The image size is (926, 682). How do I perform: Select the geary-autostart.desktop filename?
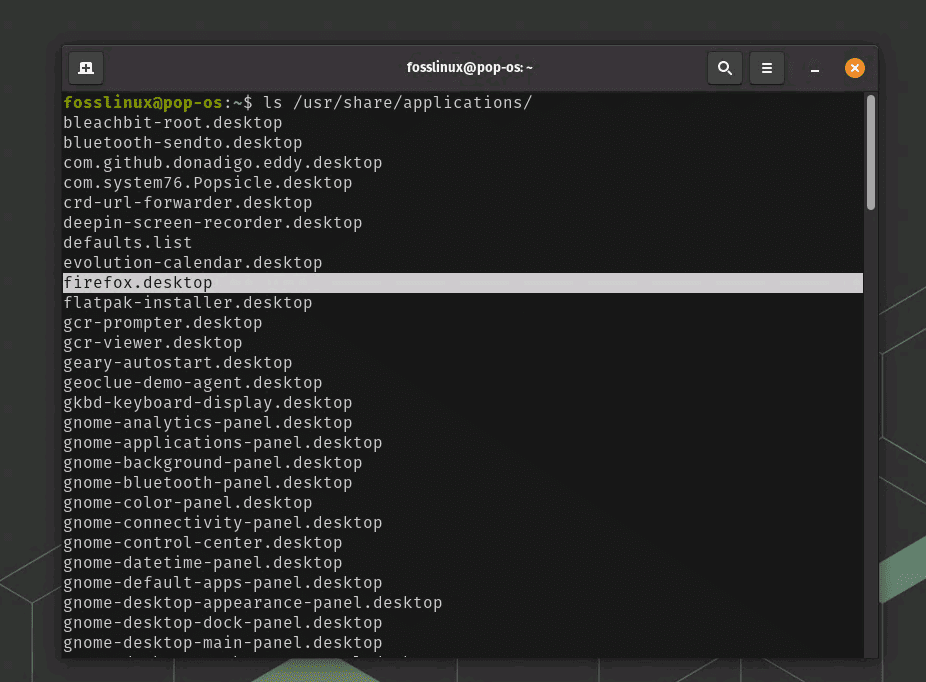click(178, 362)
